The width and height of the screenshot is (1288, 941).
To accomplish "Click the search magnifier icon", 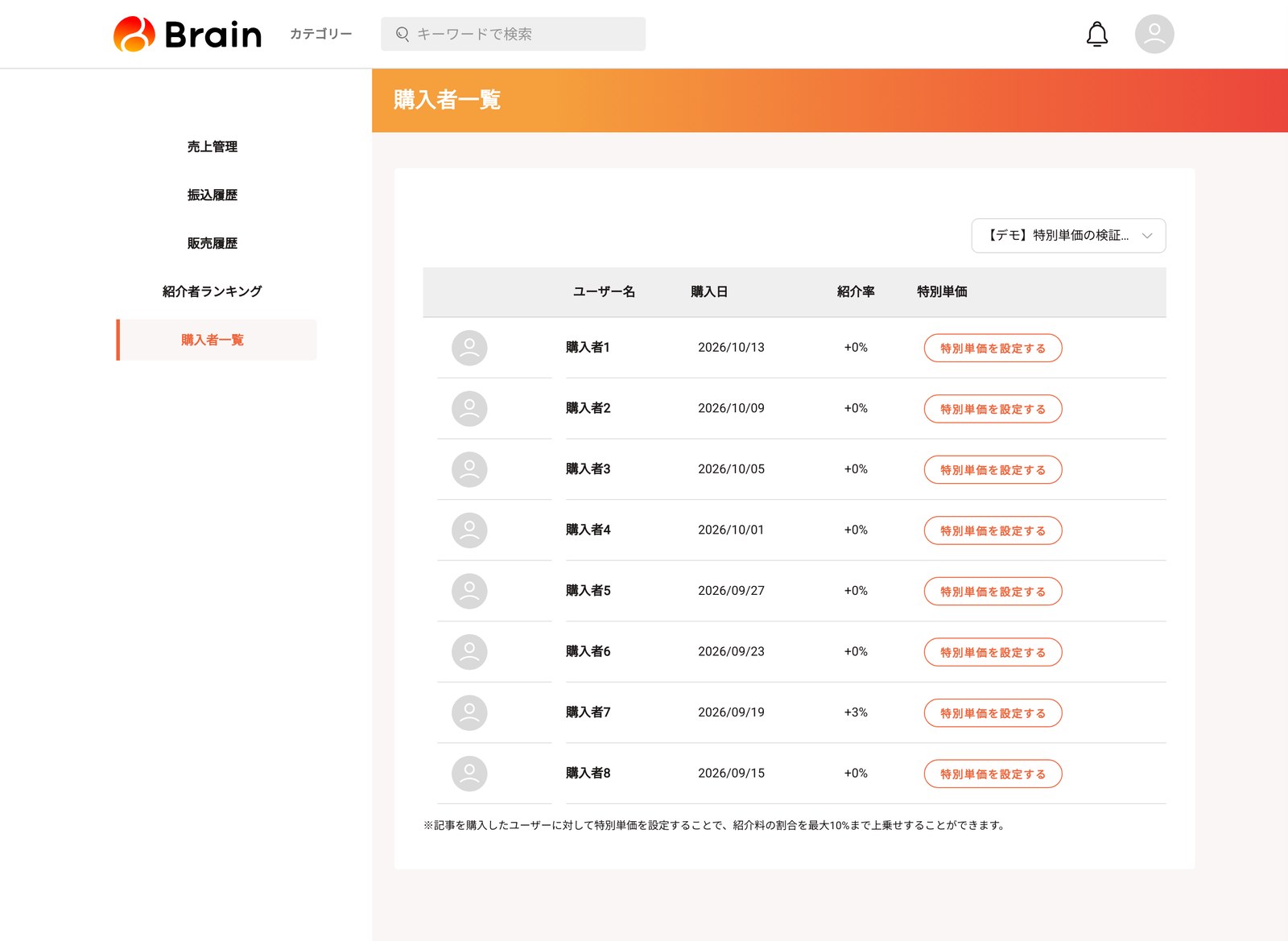I will pyautogui.click(x=402, y=34).
